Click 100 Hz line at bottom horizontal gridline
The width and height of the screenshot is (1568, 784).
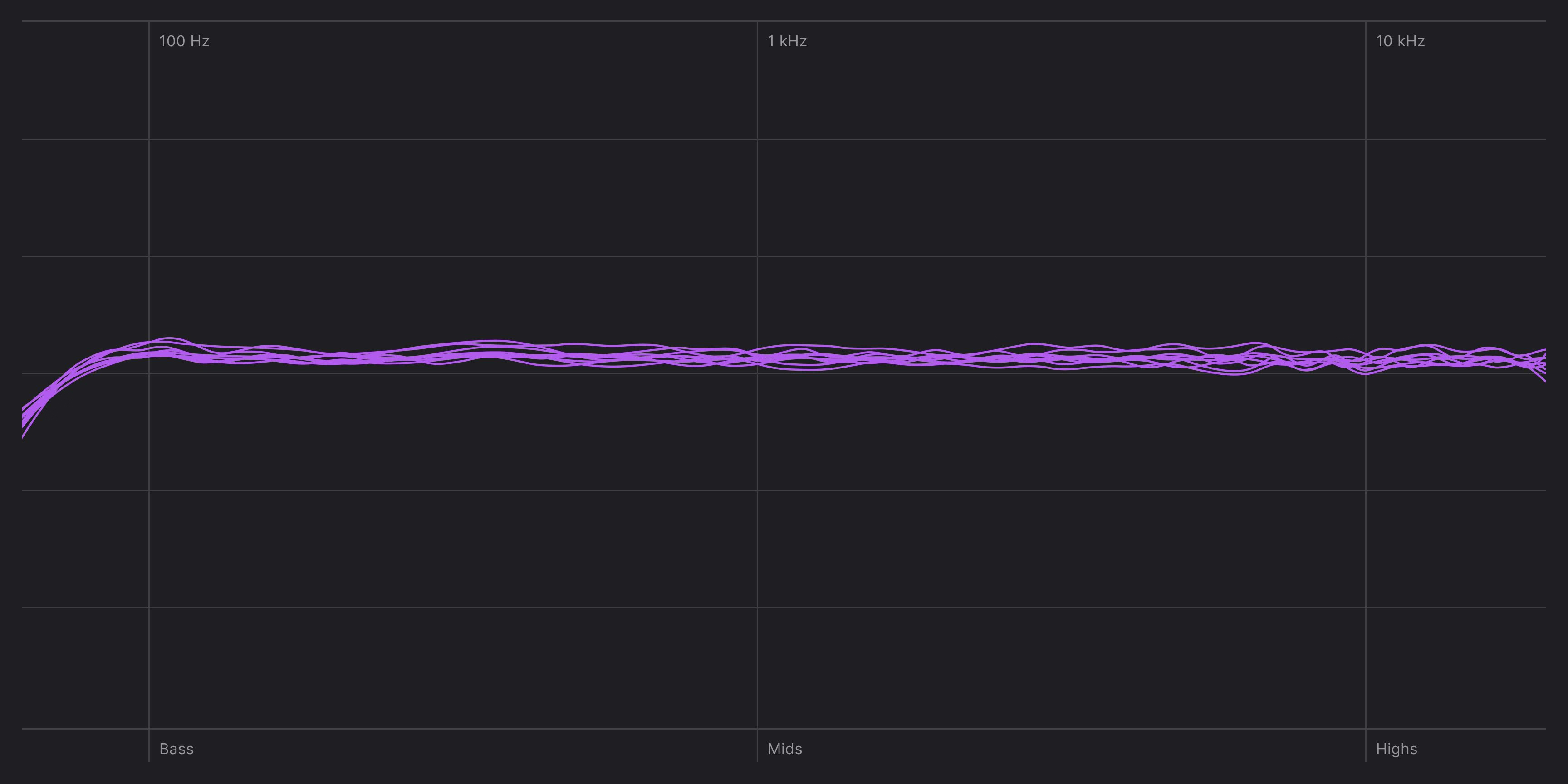149,729
